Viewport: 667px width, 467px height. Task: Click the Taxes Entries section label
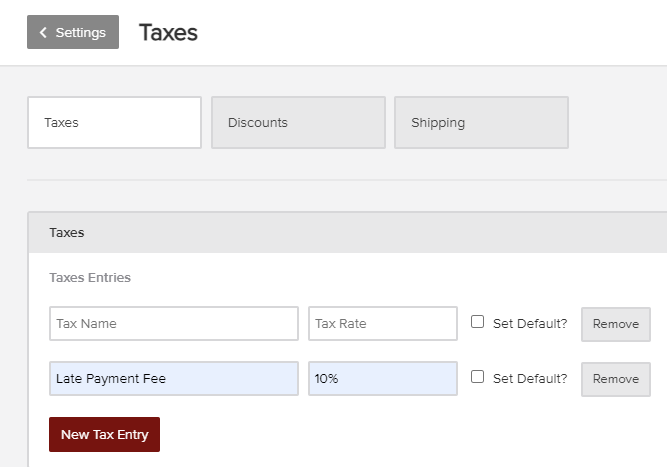[x=90, y=277]
